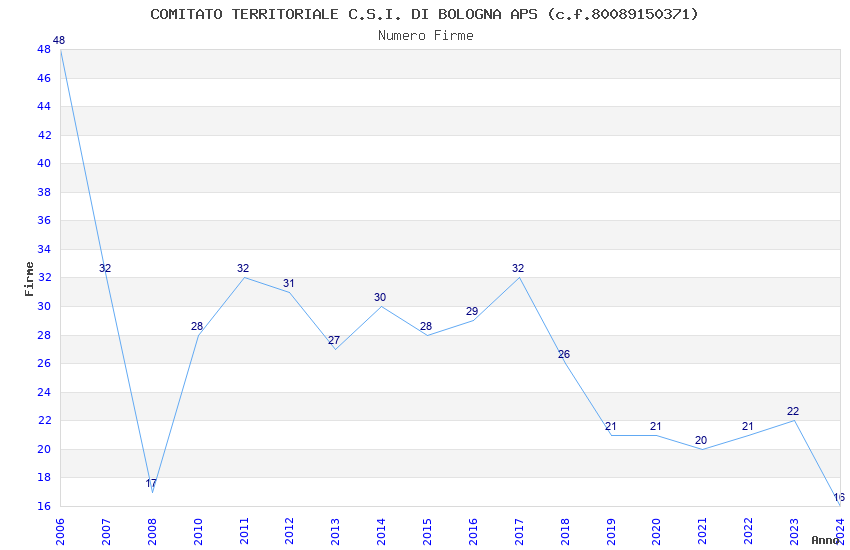Click the chart title 'COMITATO TERRITORIALE C.S.I. DI BOLOGNA APS'
Viewport: 850px width, 550px height.
point(344,14)
